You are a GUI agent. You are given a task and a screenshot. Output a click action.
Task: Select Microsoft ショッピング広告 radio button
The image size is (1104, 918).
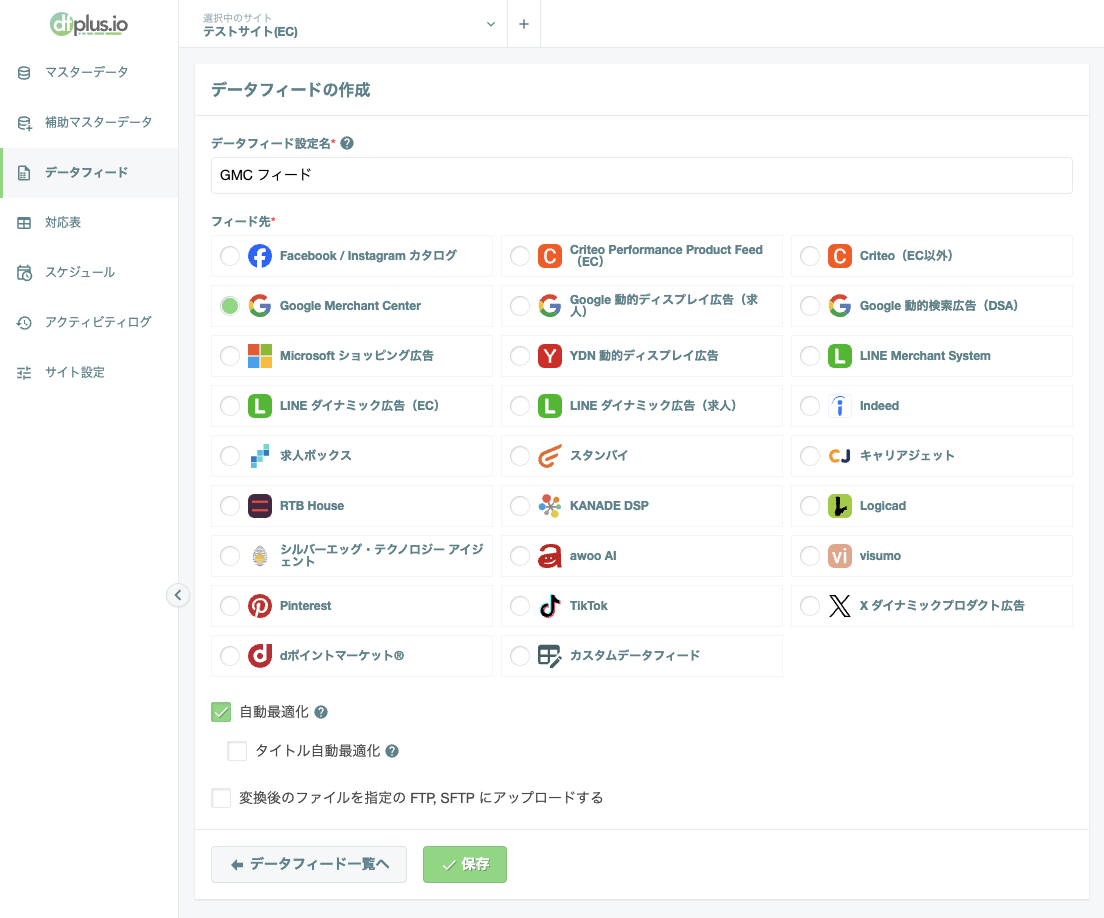point(230,356)
